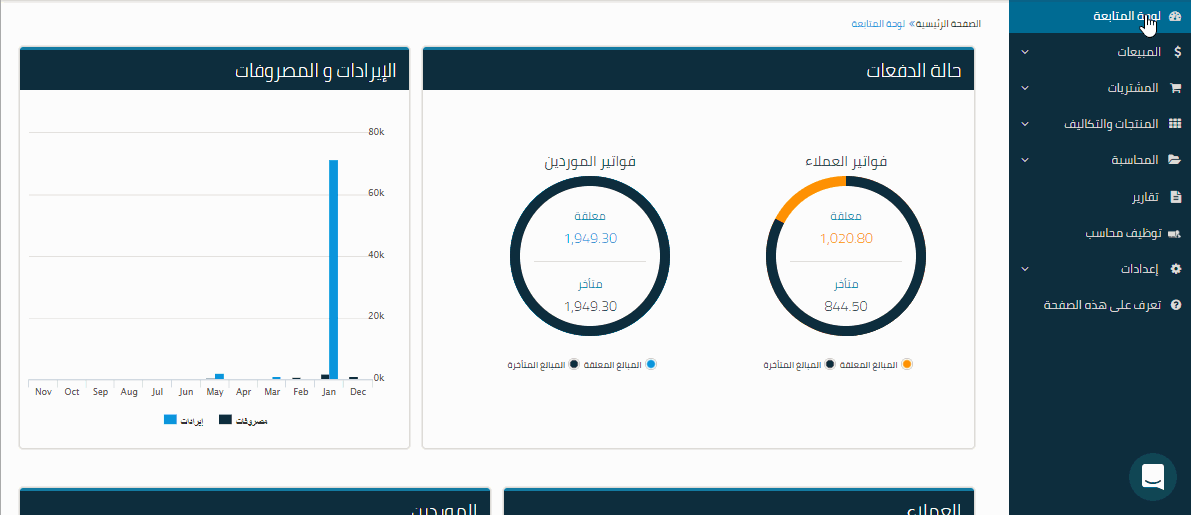Expand the المشتريات submenu chevron
The height and width of the screenshot is (515, 1191).
pos(1024,88)
